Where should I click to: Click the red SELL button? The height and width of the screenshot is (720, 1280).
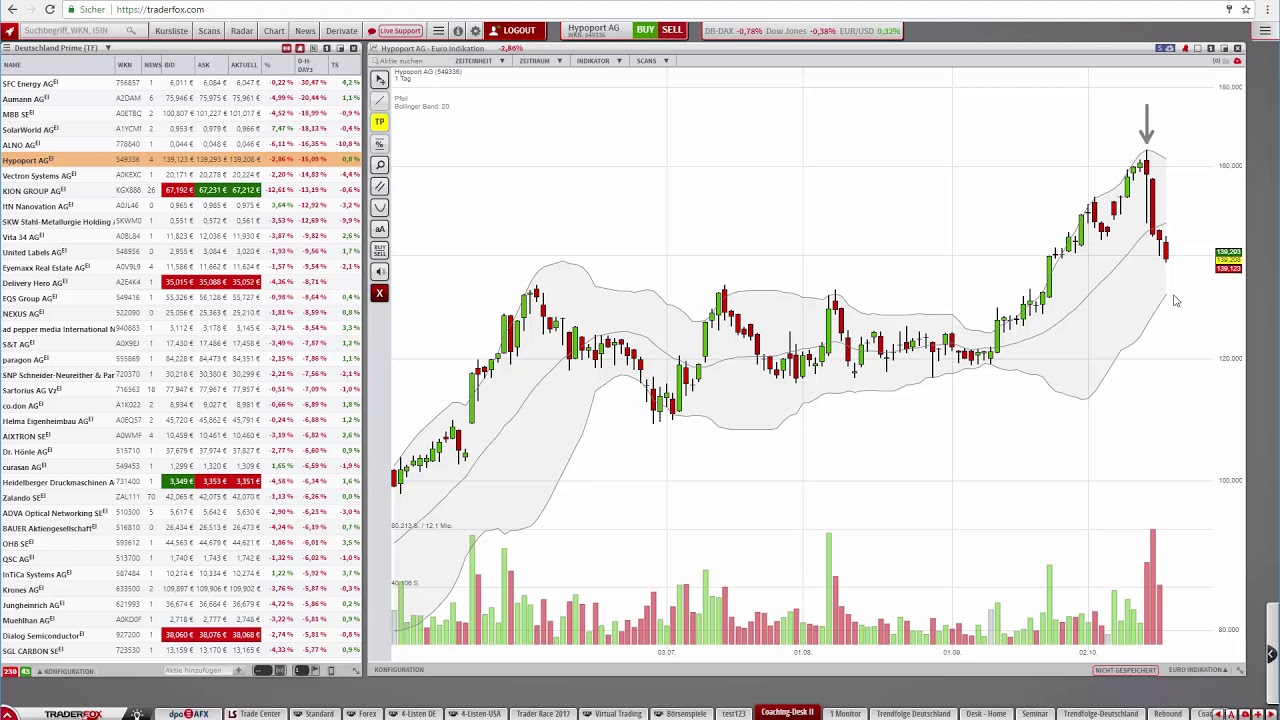point(672,30)
